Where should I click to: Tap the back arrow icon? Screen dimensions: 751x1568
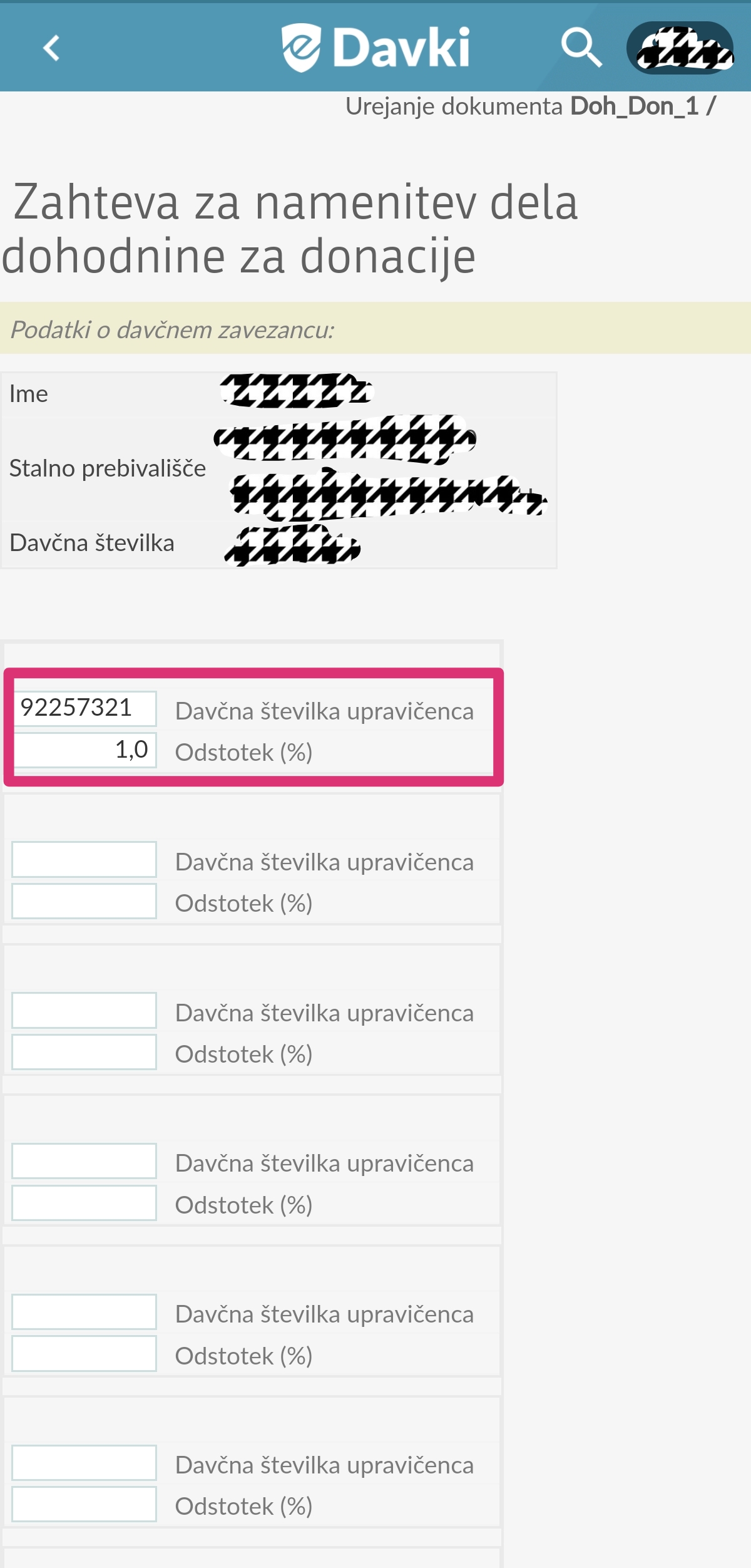pos(51,48)
